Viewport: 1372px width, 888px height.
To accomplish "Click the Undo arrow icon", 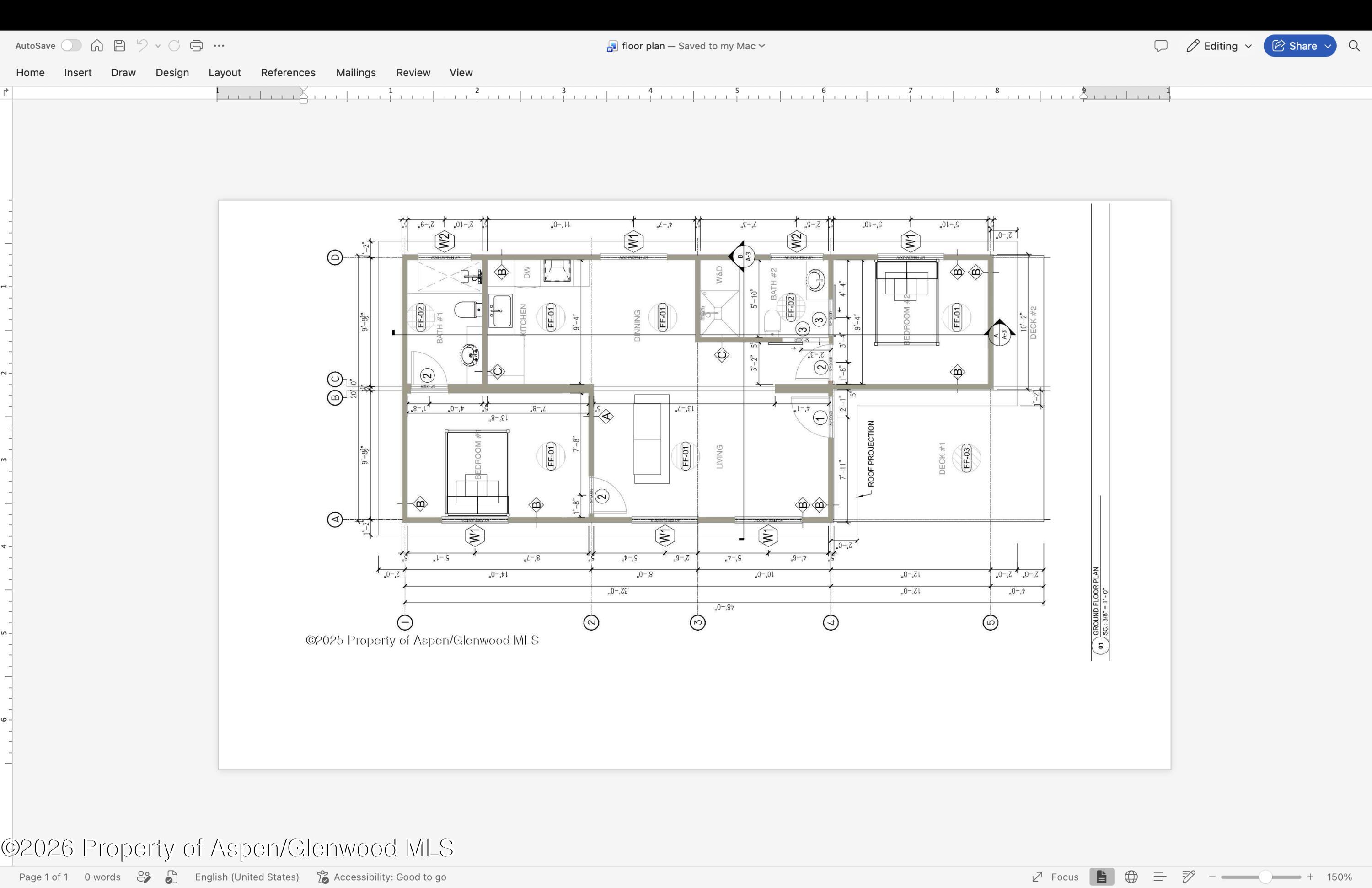I will coord(142,46).
